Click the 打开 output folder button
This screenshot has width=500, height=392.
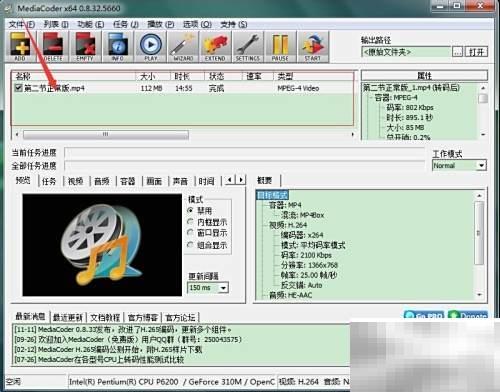coord(476,52)
